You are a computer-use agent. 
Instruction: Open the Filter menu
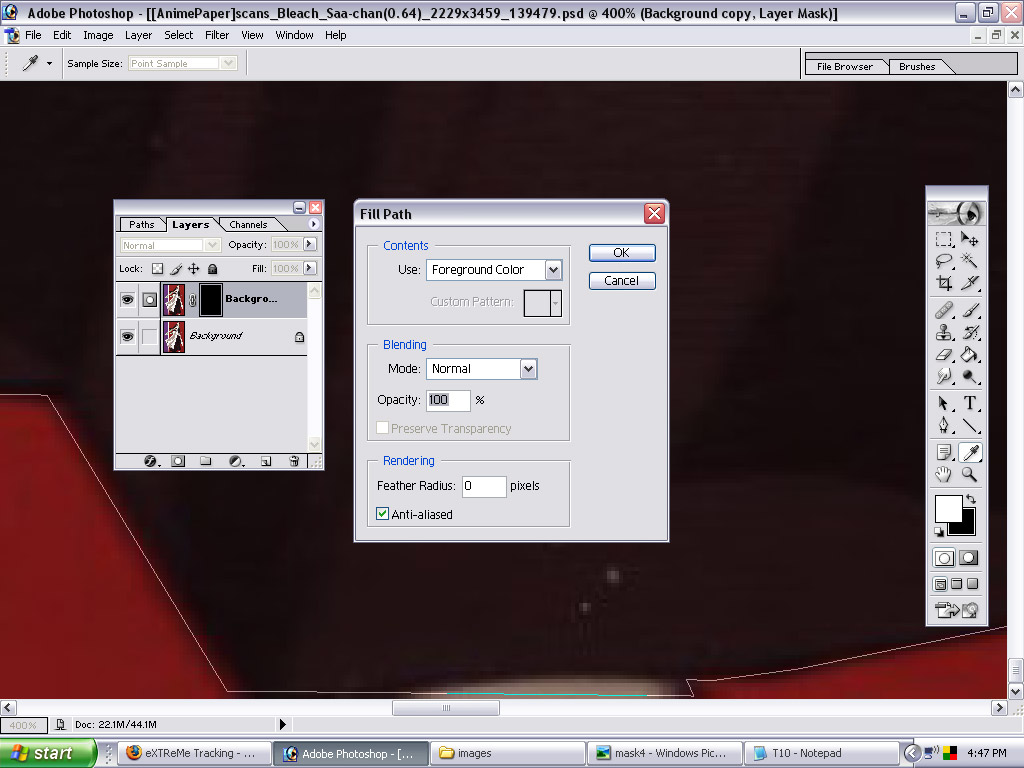217,35
